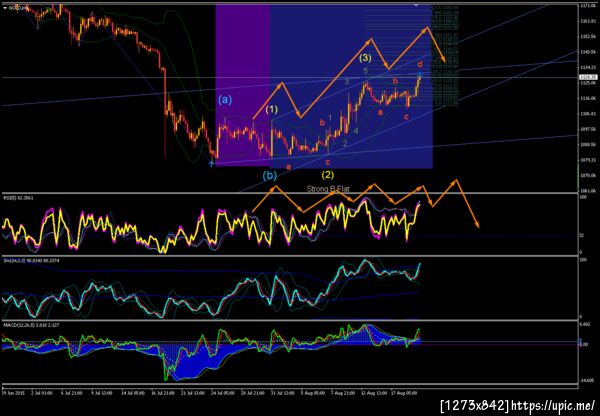
Task: Click the '29 Jun 2015' date label
Action: click(11, 393)
